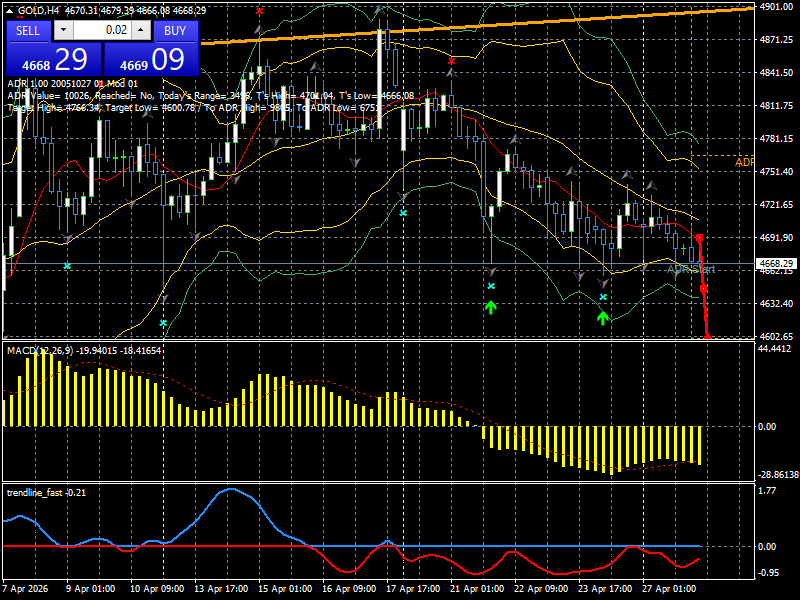Click cyan X marker near 17 Apr
The image size is (800, 600).
pos(403,213)
